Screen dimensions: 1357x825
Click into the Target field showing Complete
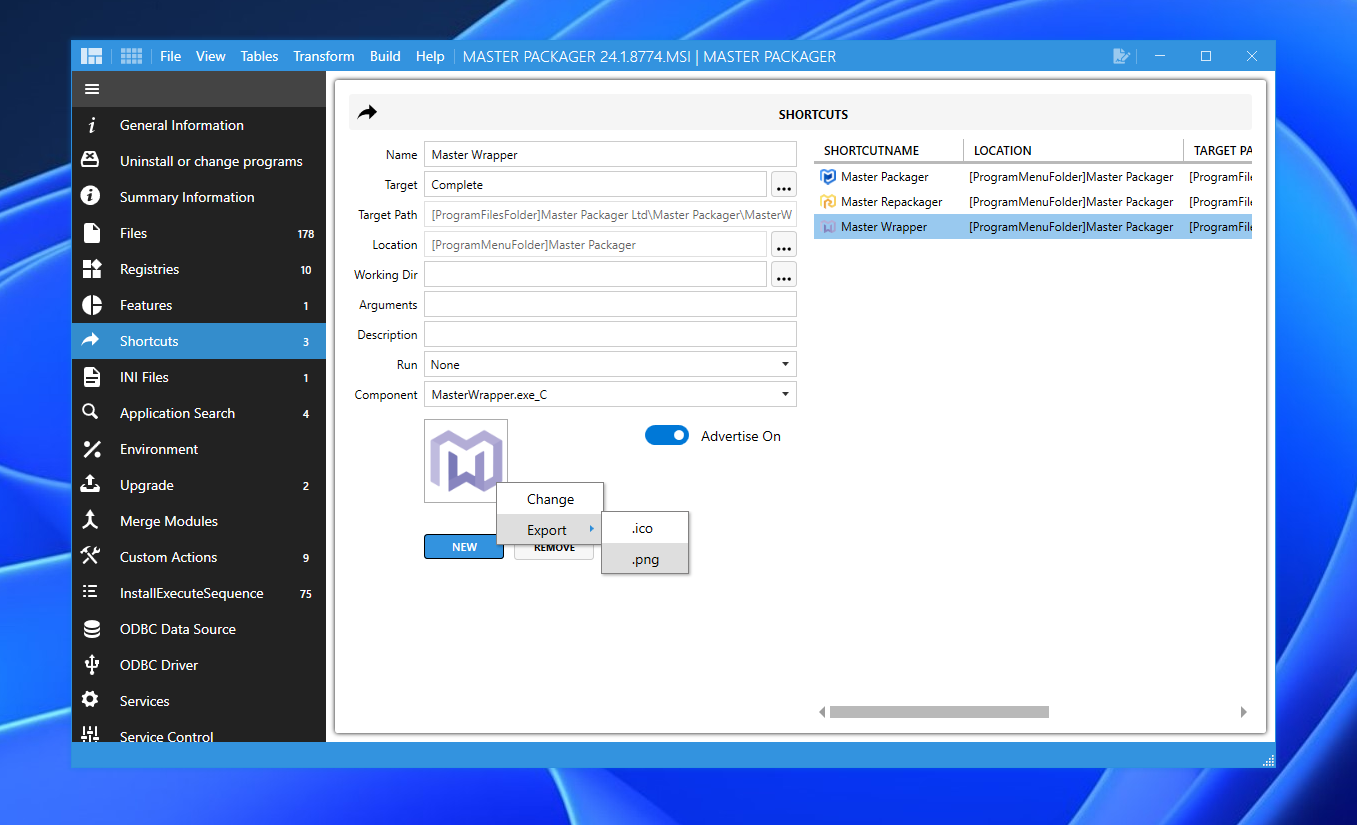(x=595, y=185)
